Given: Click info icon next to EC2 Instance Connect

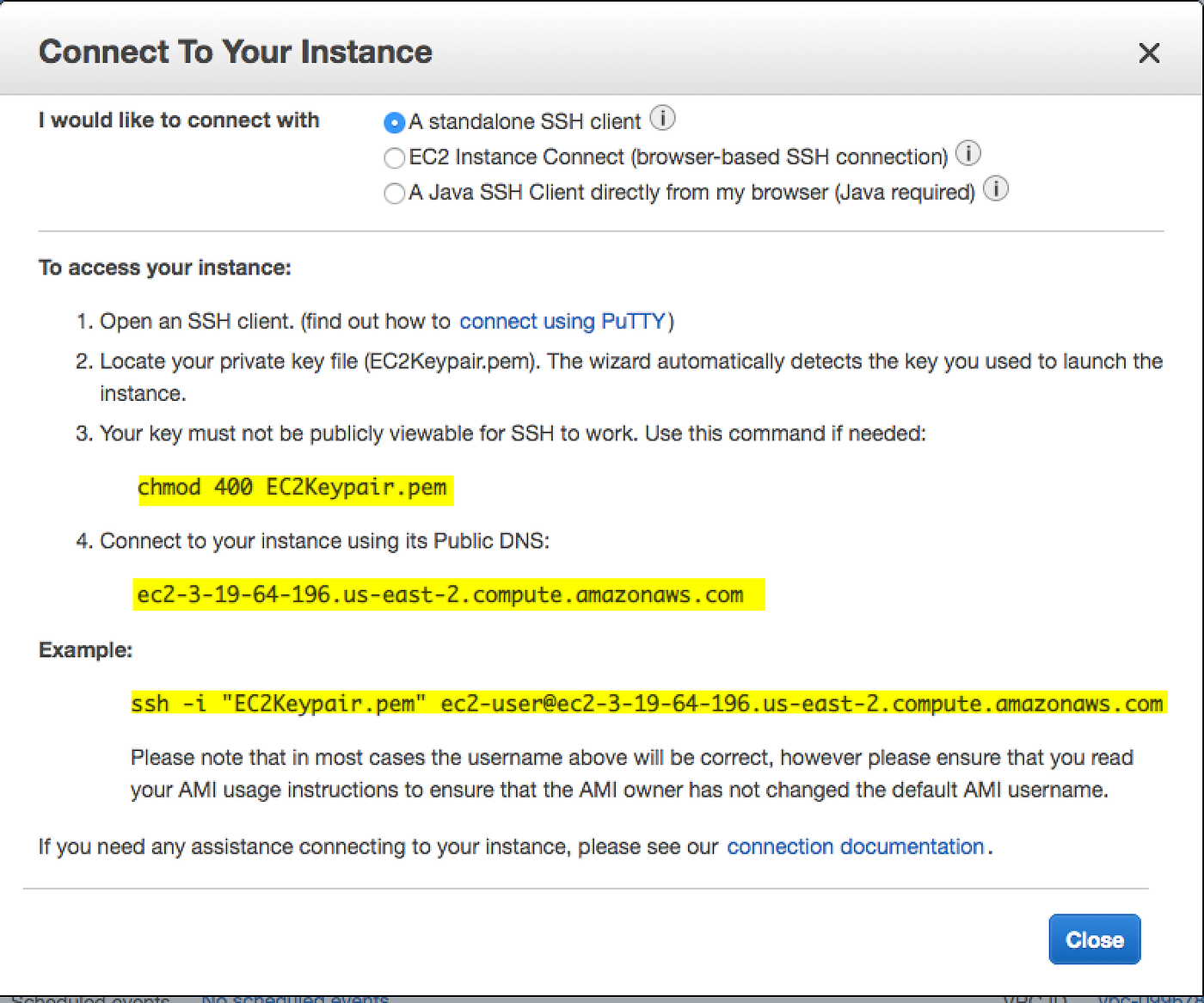Looking at the screenshot, I should (x=968, y=153).
